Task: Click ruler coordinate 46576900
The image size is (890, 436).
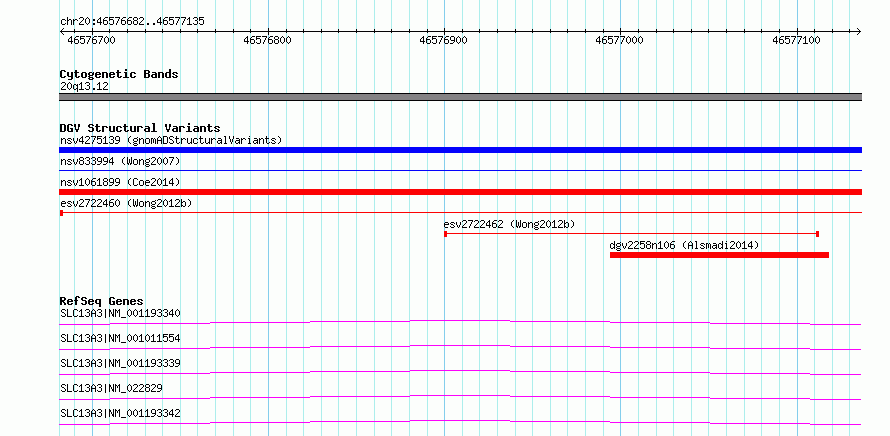Action: [x=443, y=40]
